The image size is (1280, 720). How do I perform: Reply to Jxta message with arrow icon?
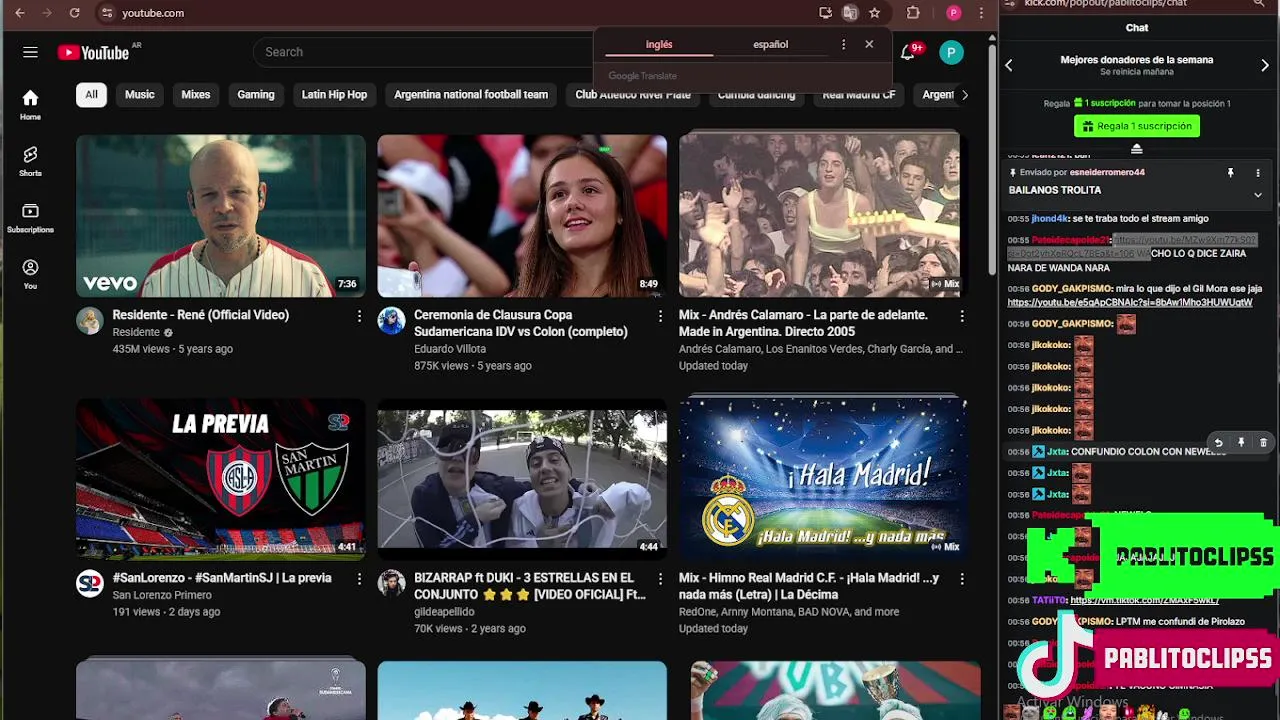click(1218, 442)
